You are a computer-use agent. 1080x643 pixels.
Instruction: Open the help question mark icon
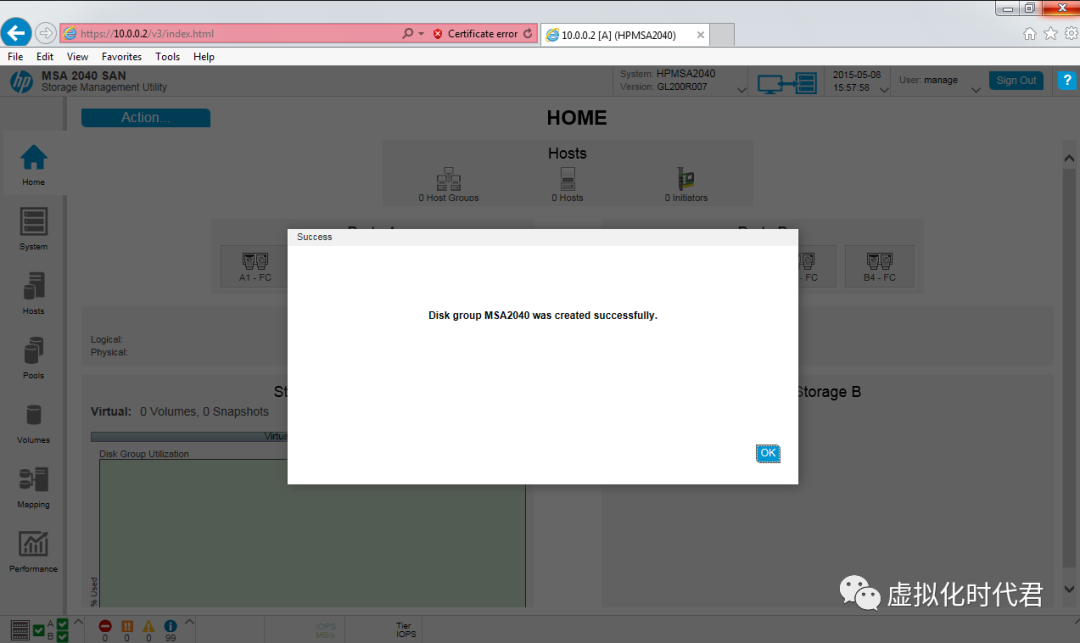1067,81
